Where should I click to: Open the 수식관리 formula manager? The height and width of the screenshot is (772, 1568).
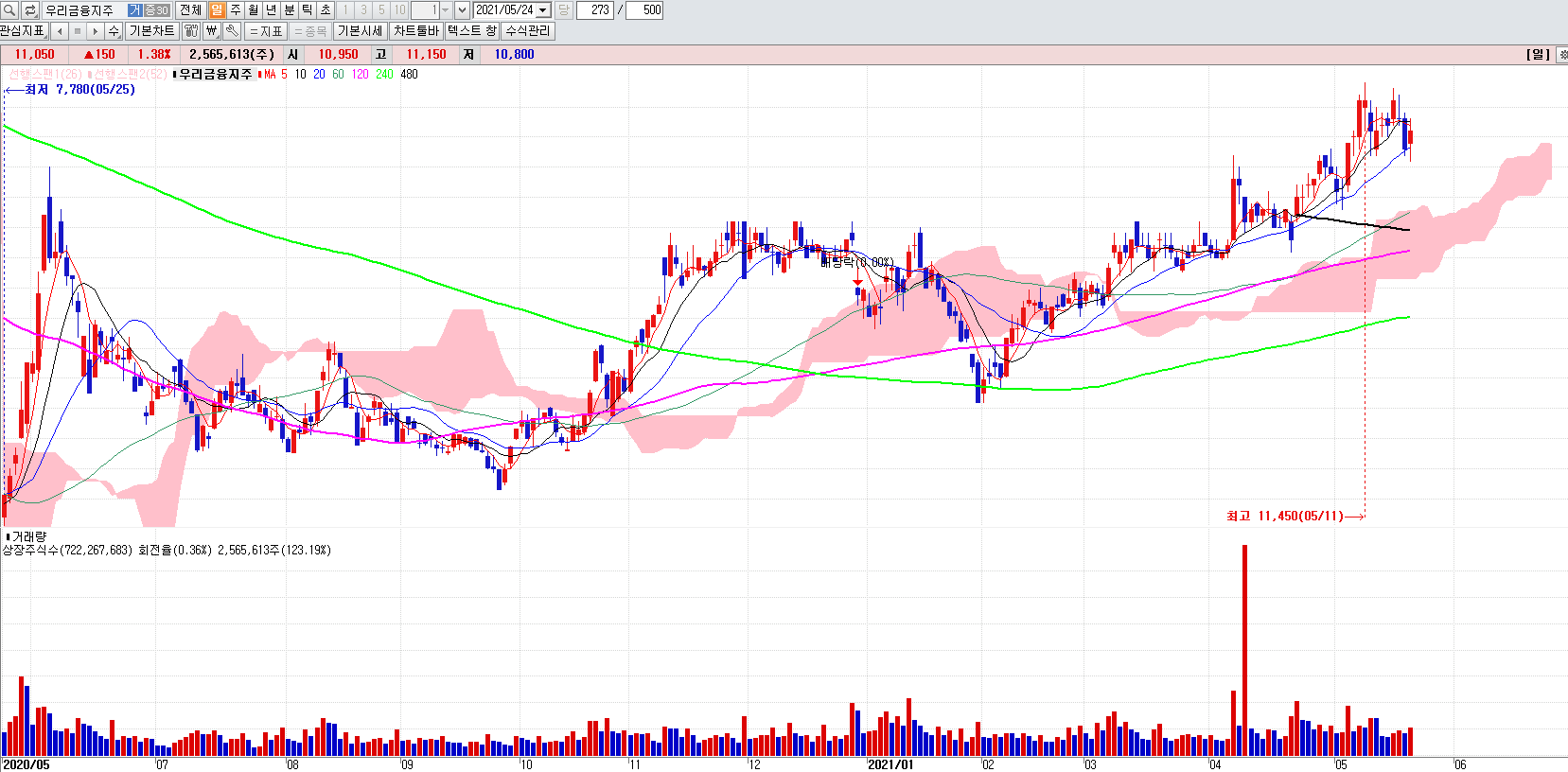528,30
